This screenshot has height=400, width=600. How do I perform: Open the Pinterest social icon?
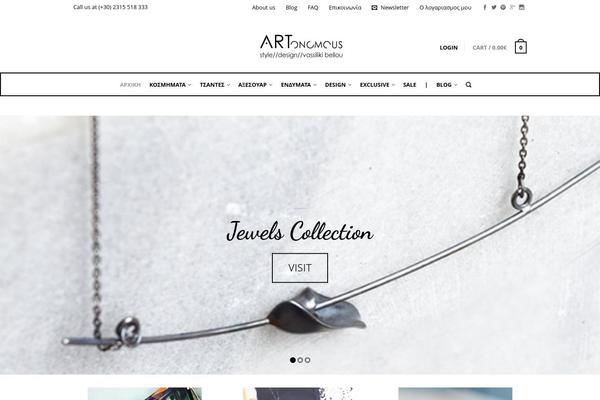pyautogui.click(x=503, y=7)
